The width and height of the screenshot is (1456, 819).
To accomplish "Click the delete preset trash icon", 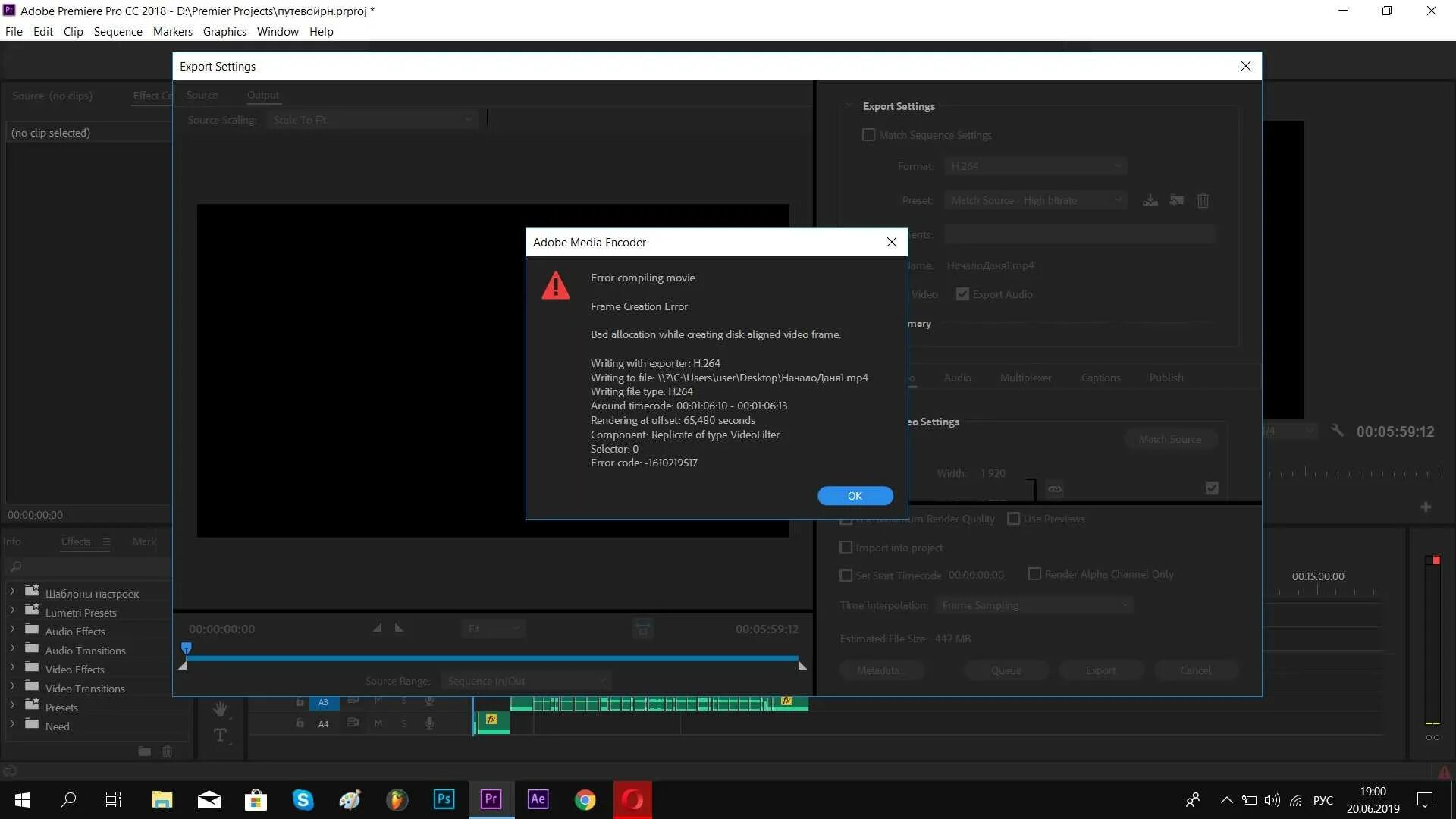I will coord(1203,200).
